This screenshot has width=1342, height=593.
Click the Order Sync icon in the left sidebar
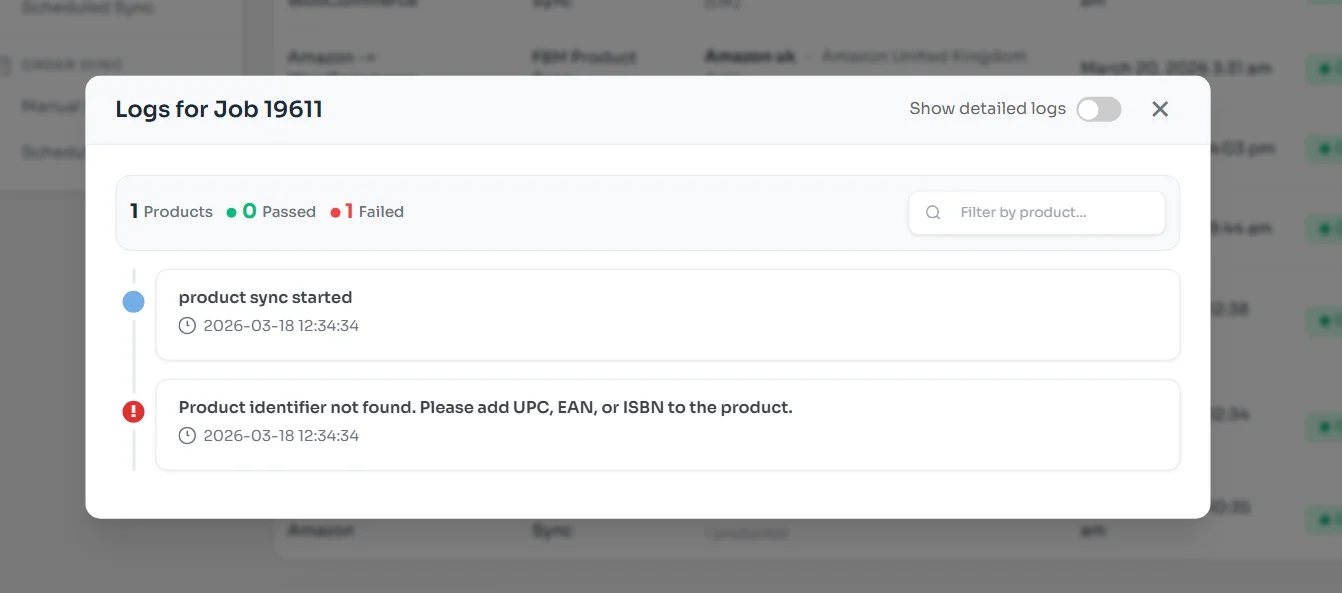click(x=9, y=63)
